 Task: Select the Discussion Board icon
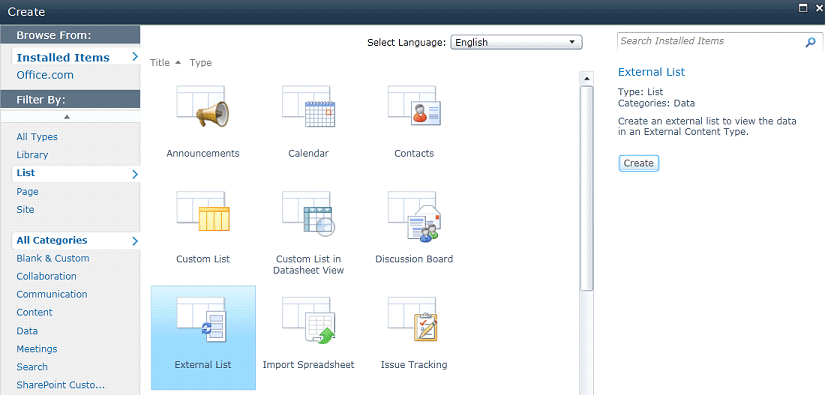tap(414, 216)
